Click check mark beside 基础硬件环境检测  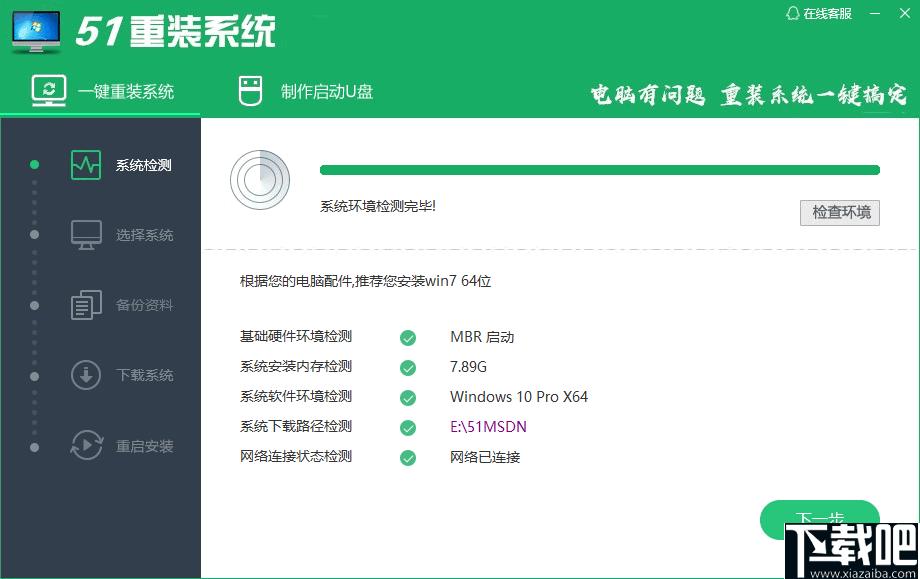coord(408,337)
